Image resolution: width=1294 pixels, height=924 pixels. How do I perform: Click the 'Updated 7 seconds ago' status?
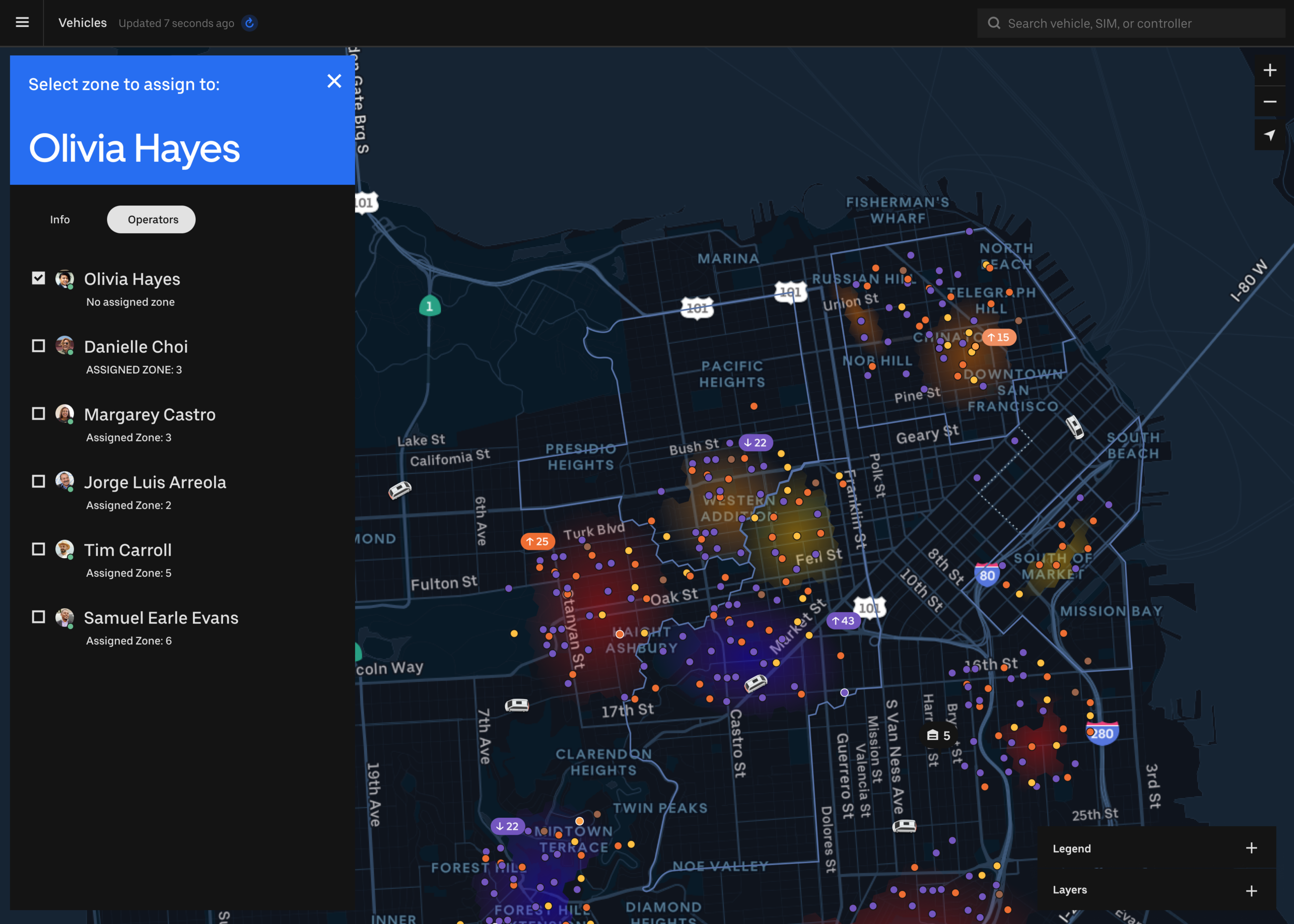point(177,23)
